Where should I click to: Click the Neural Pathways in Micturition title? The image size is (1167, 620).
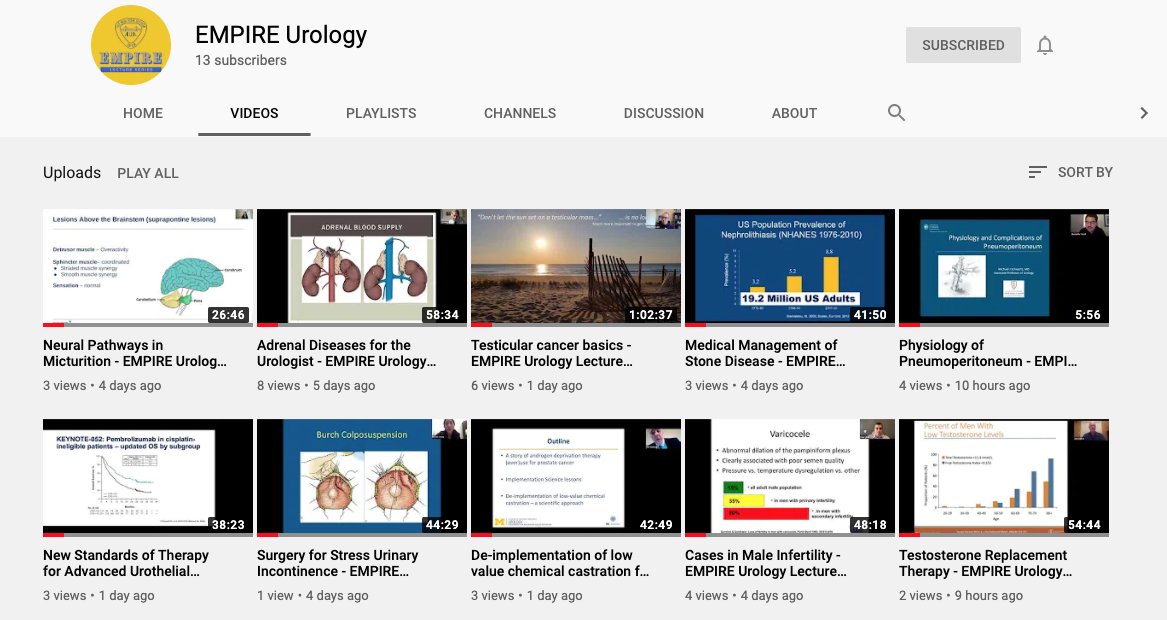pos(135,353)
